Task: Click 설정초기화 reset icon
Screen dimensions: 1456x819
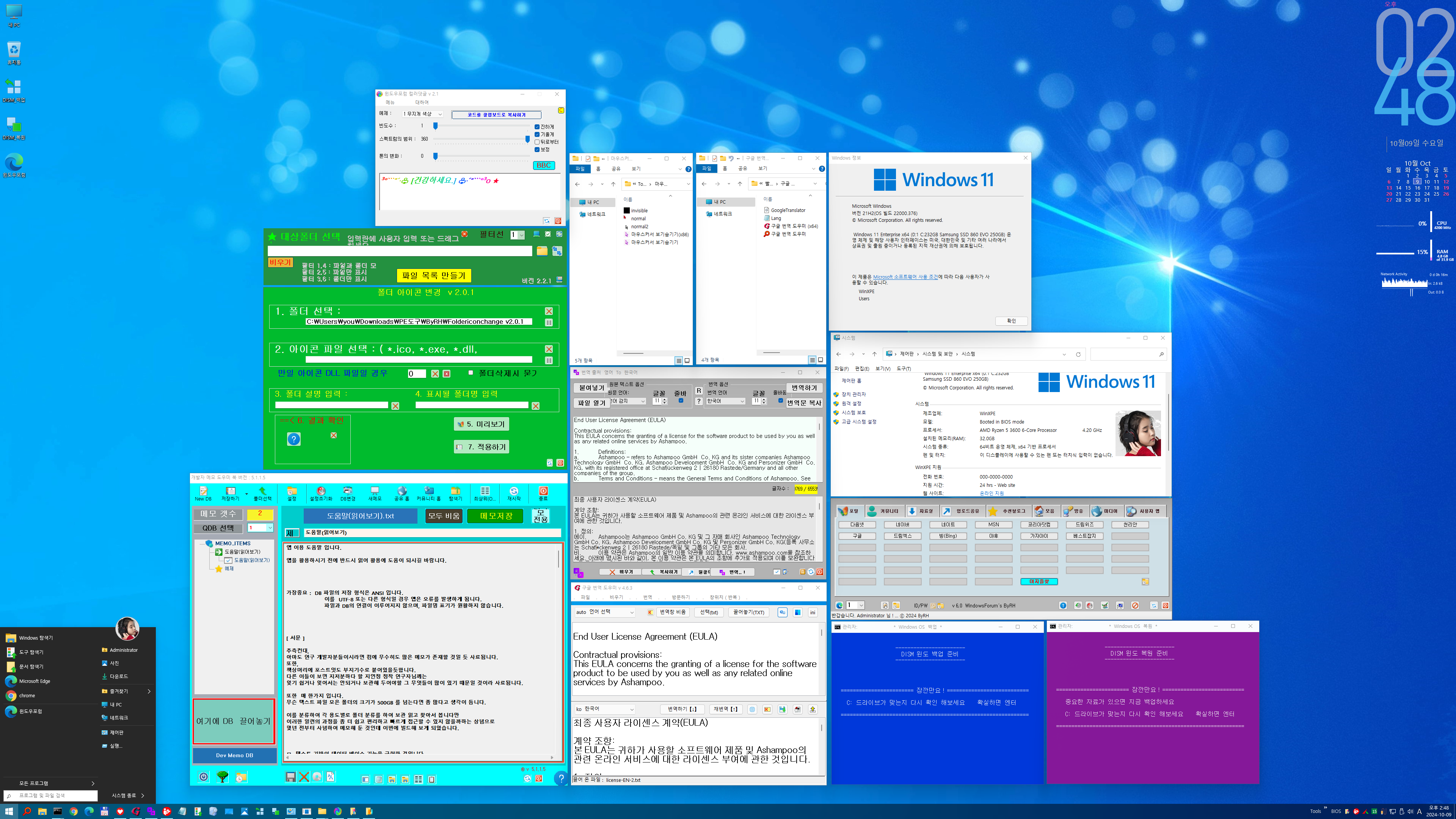Action: [x=321, y=493]
